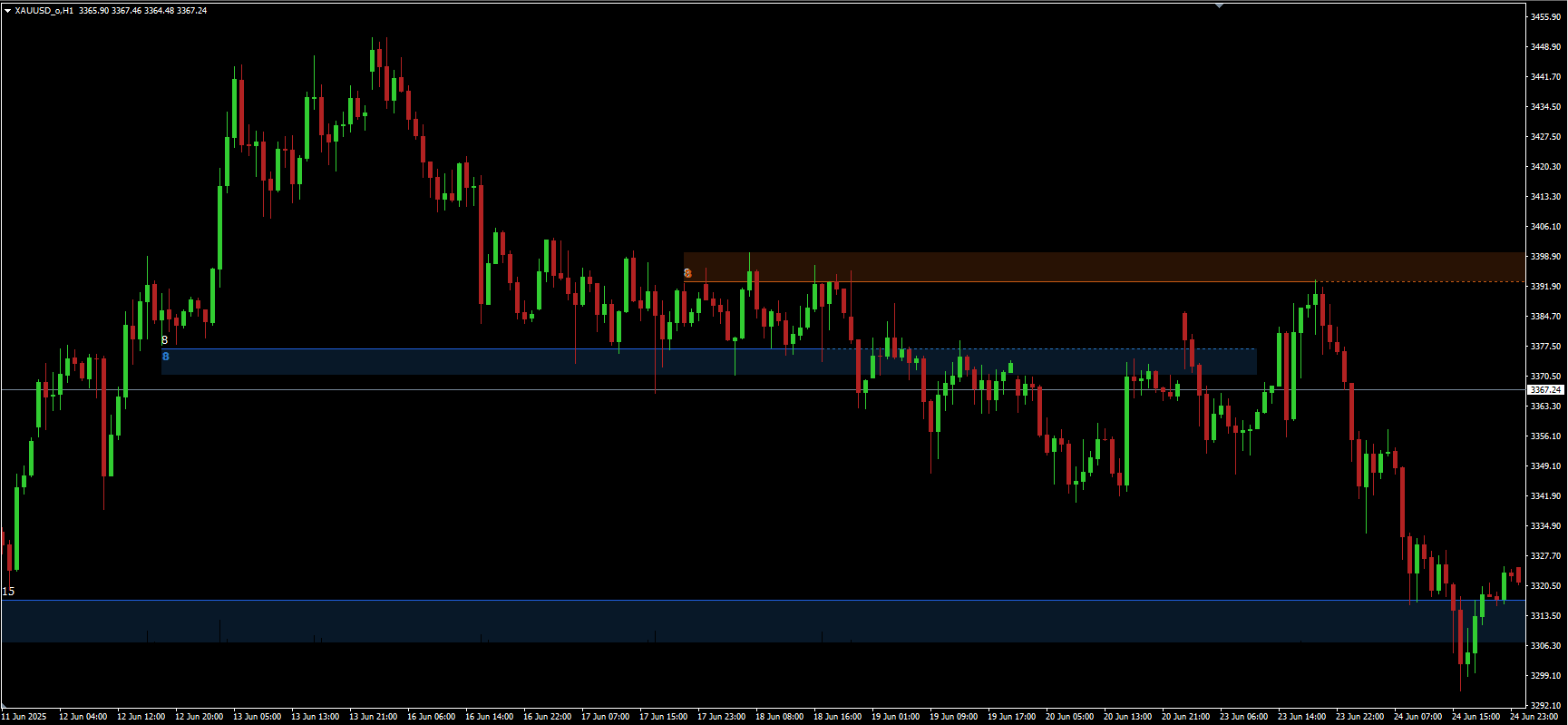Viewport: 1568px width, 725px height.
Task: Click the 24 Jun 23:00 time label
Action: (x=1534, y=717)
